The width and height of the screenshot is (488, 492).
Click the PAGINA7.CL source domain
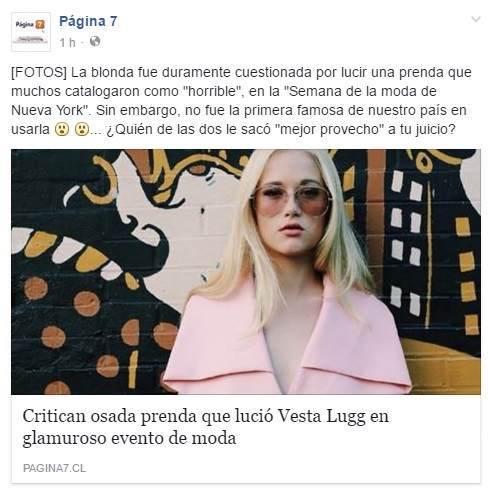54,468
